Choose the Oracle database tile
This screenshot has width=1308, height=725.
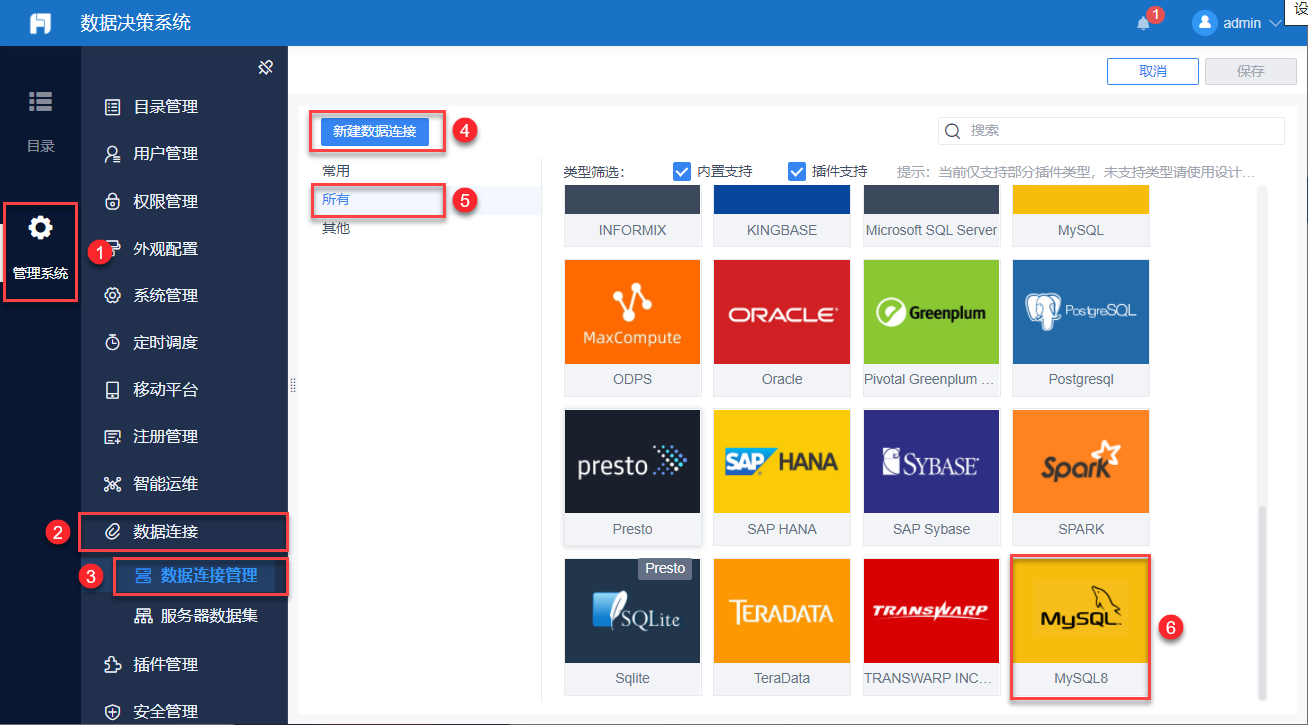[x=782, y=328]
